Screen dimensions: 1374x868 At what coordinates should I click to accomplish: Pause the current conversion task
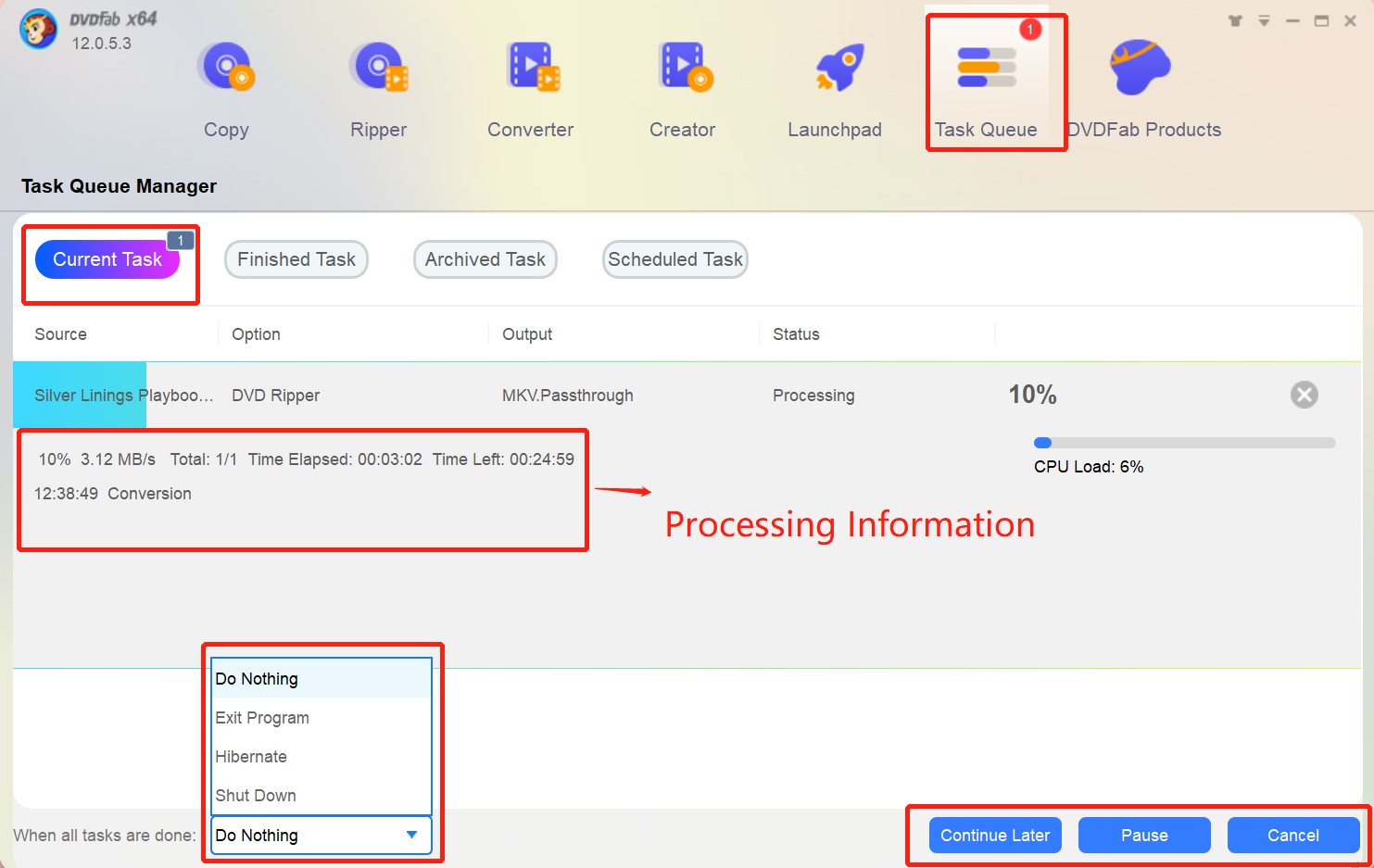click(x=1144, y=836)
